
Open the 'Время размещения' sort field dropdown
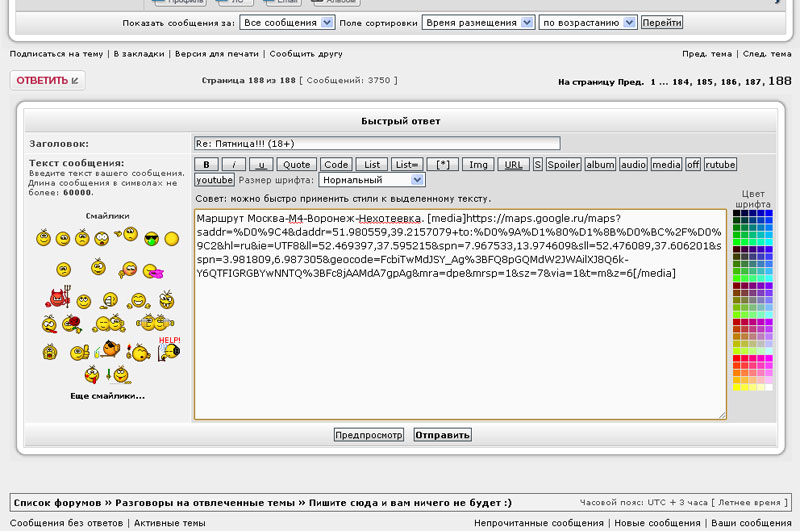(x=478, y=22)
